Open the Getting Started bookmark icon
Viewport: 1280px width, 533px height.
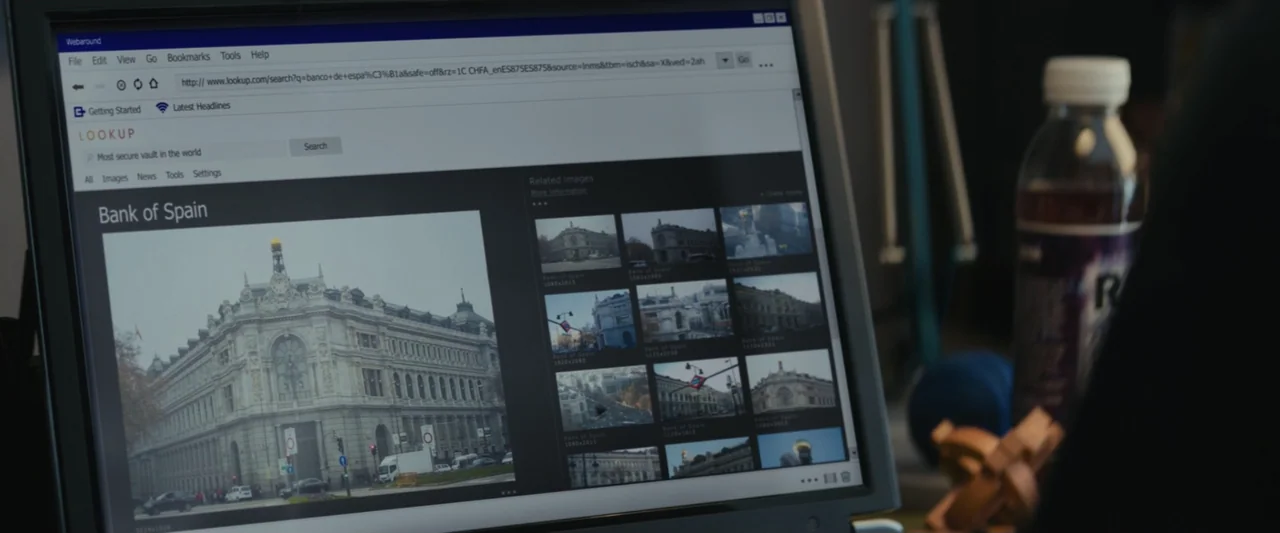80,111
